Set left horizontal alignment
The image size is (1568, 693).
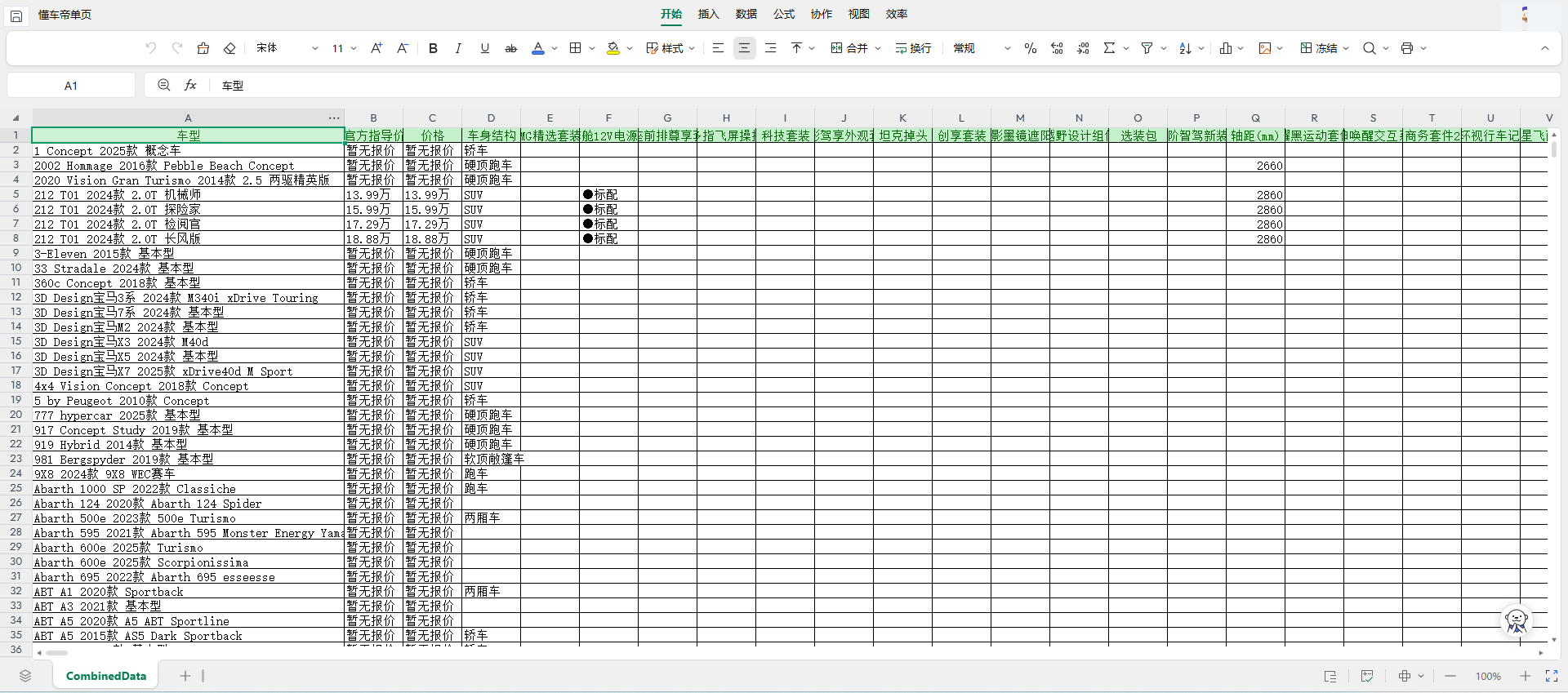pyautogui.click(x=718, y=48)
